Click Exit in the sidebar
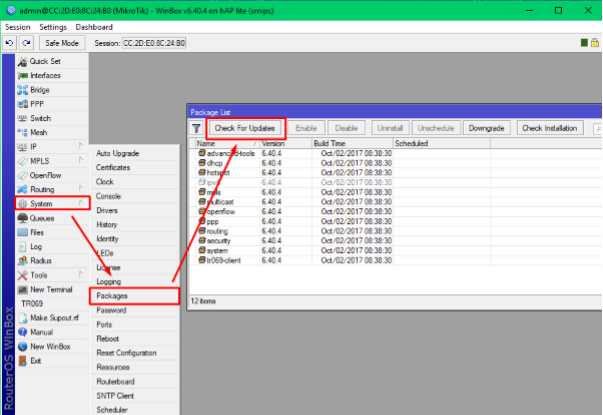The height and width of the screenshot is (415, 603). click(x=52, y=360)
